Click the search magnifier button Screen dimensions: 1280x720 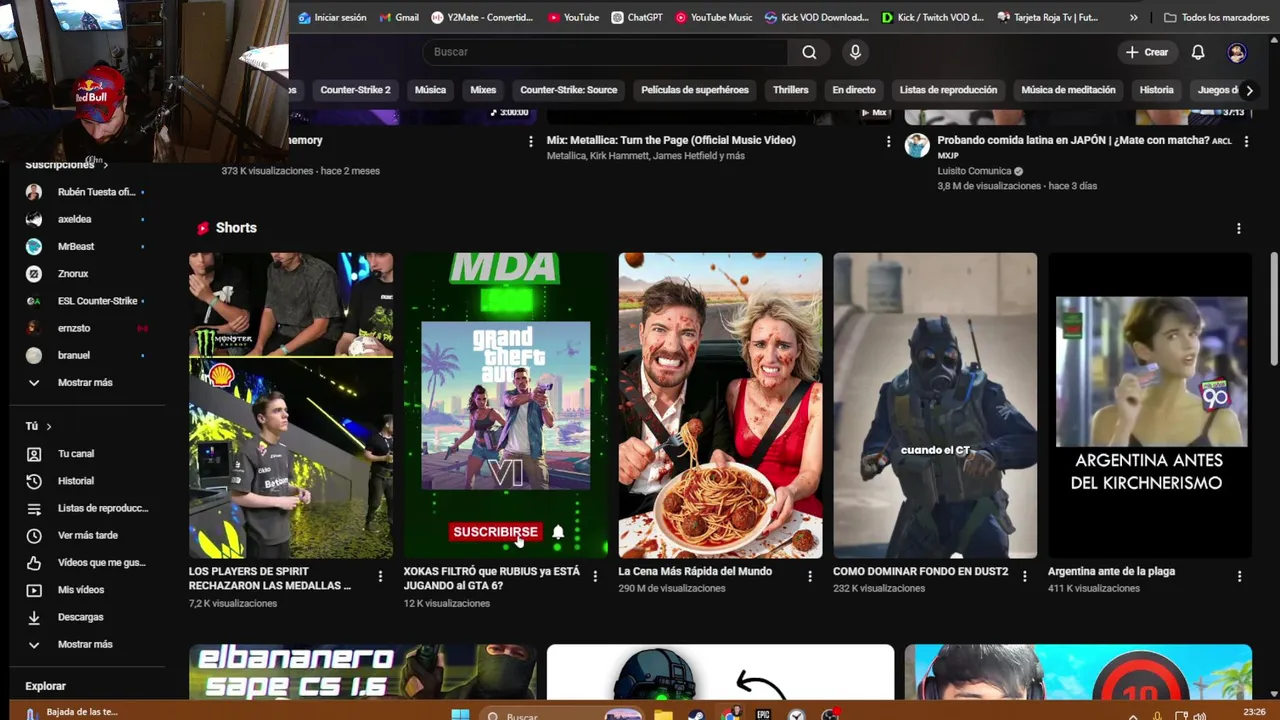[x=809, y=52]
